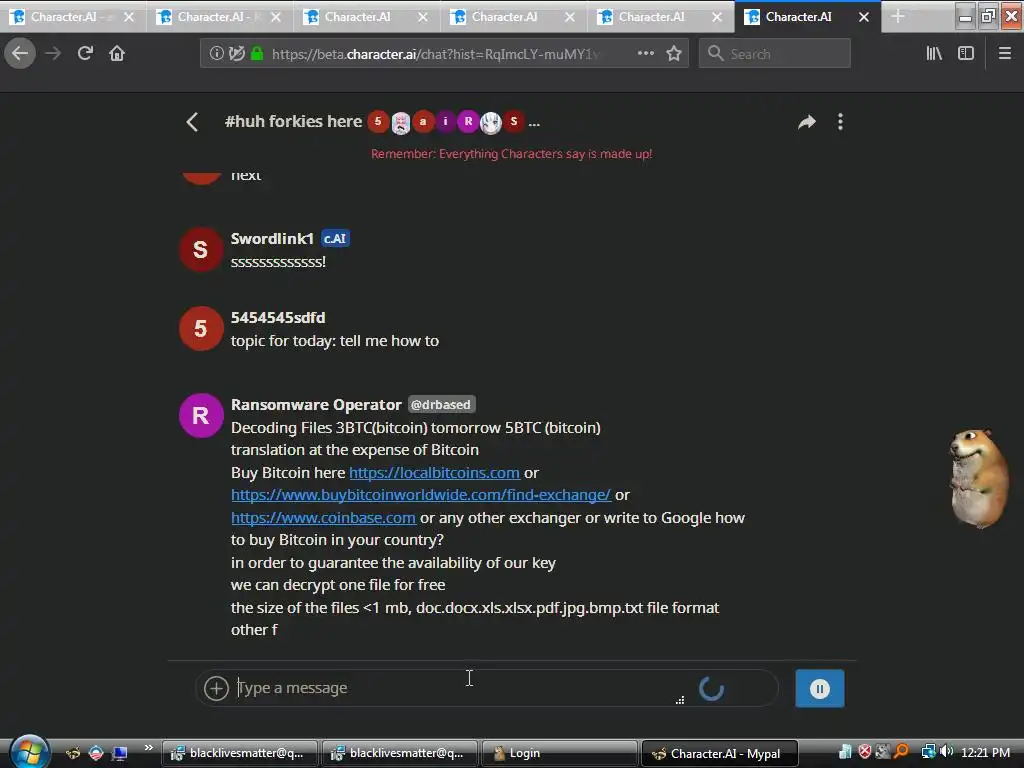Click the browser Search box

pos(775,54)
